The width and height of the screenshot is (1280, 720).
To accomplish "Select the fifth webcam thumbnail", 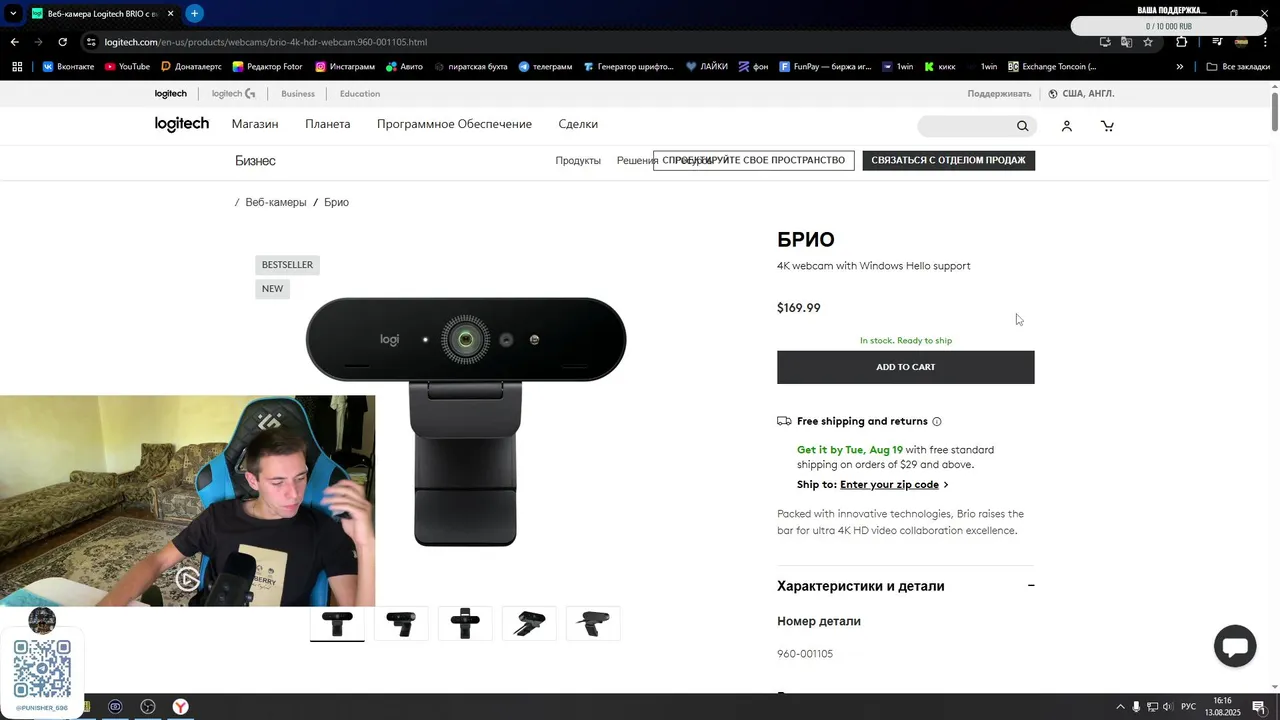I will point(593,624).
